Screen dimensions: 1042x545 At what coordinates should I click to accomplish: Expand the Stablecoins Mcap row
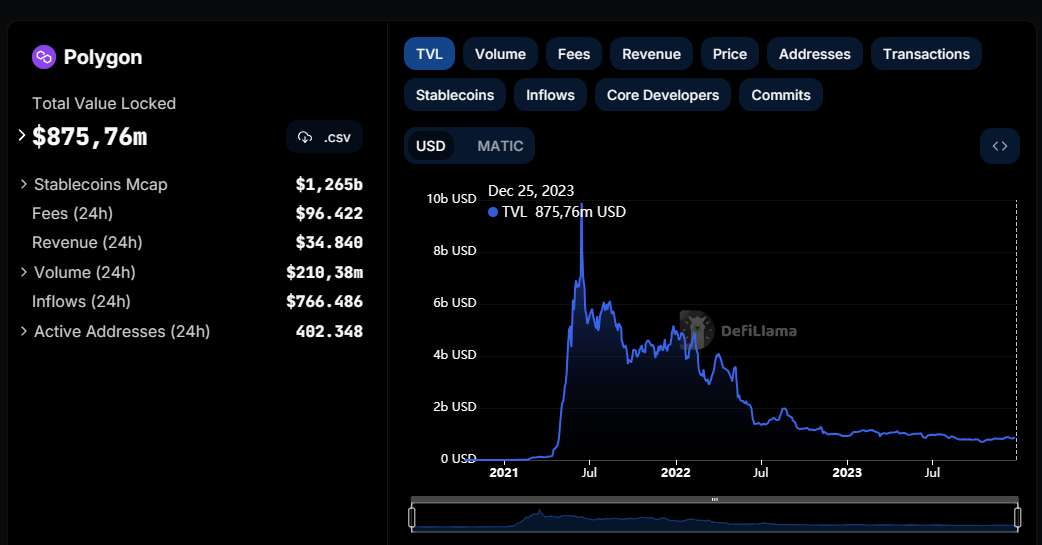click(x=24, y=184)
